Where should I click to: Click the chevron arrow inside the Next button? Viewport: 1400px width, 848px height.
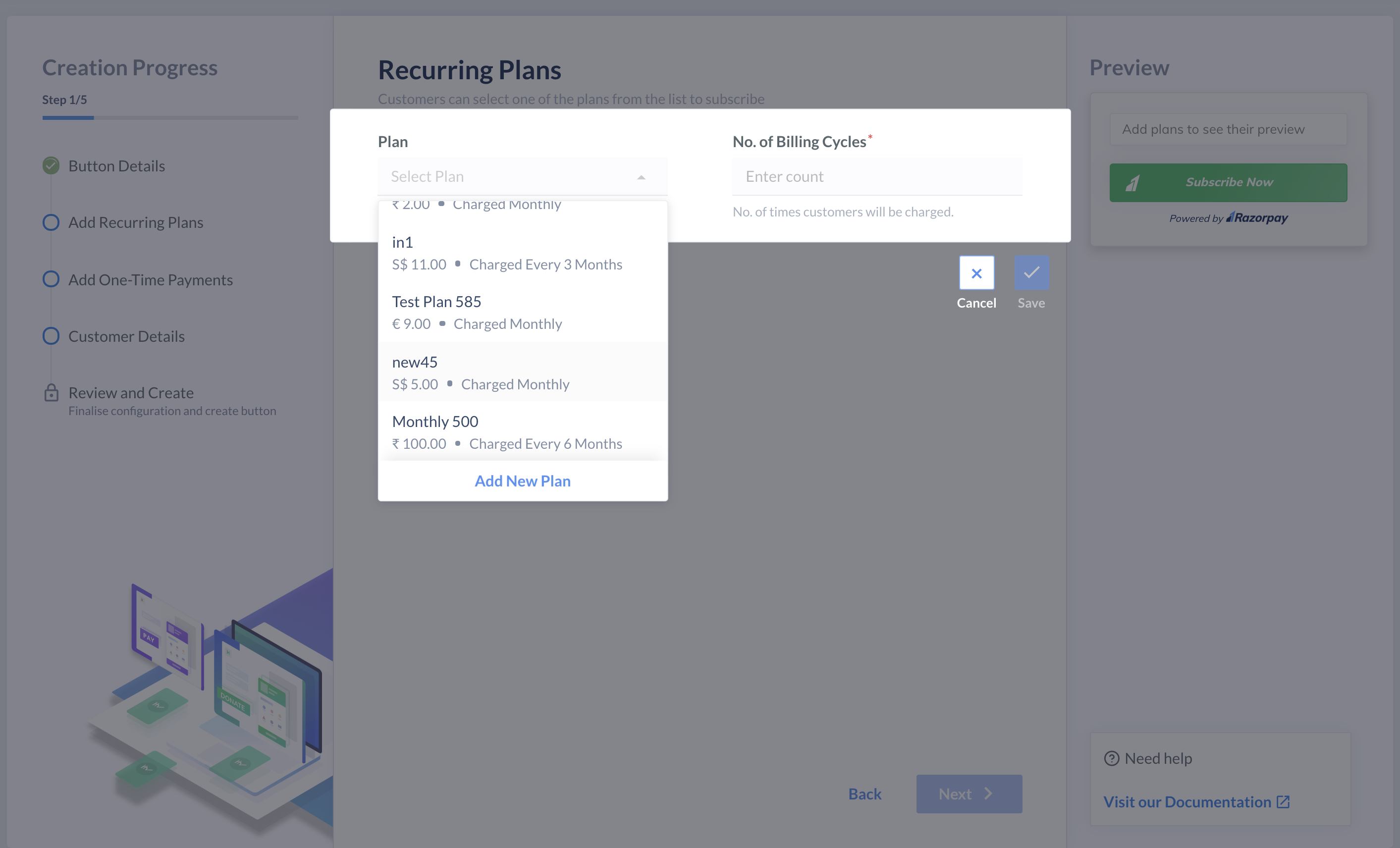(x=987, y=794)
